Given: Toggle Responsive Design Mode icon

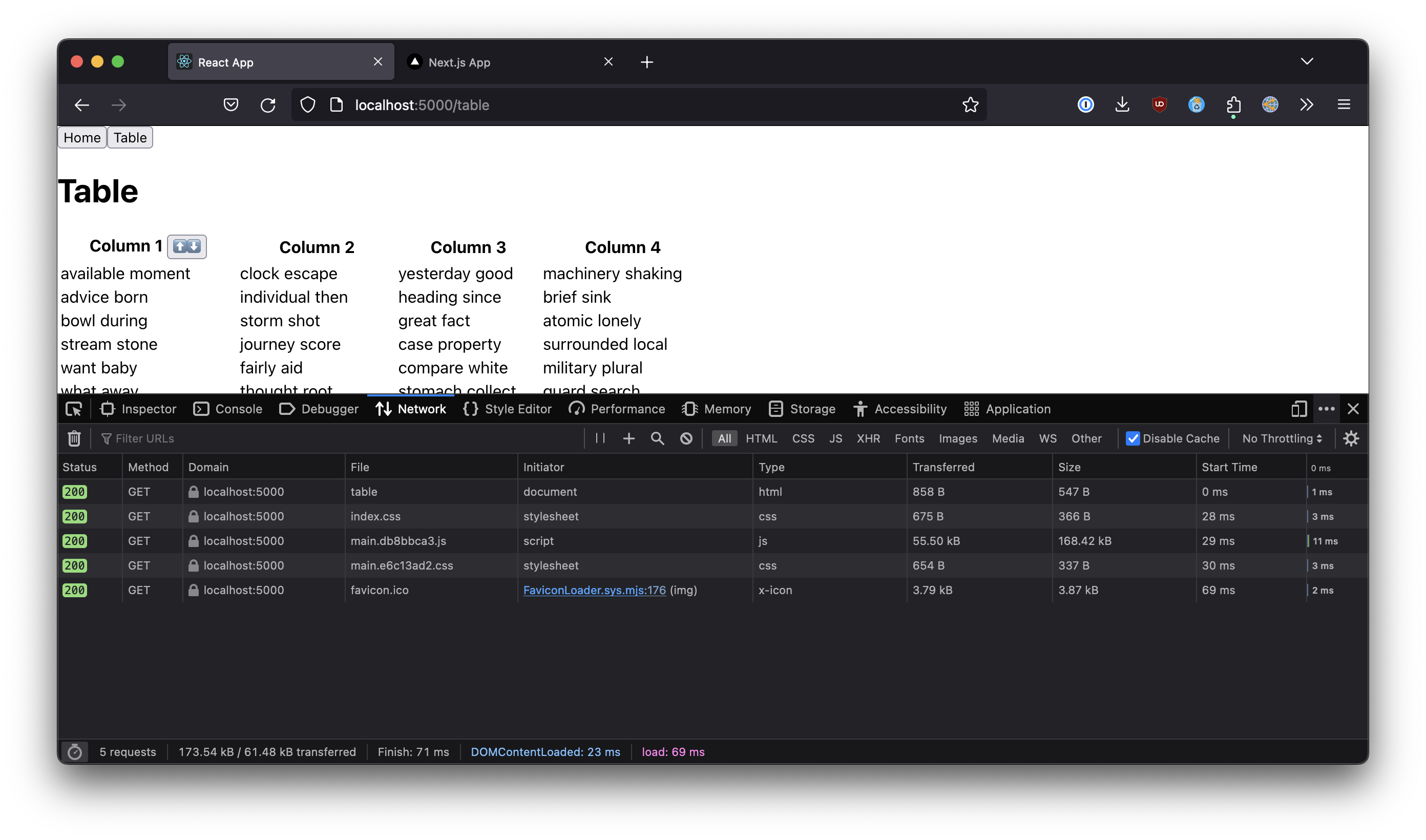Looking at the screenshot, I should coord(1298,409).
